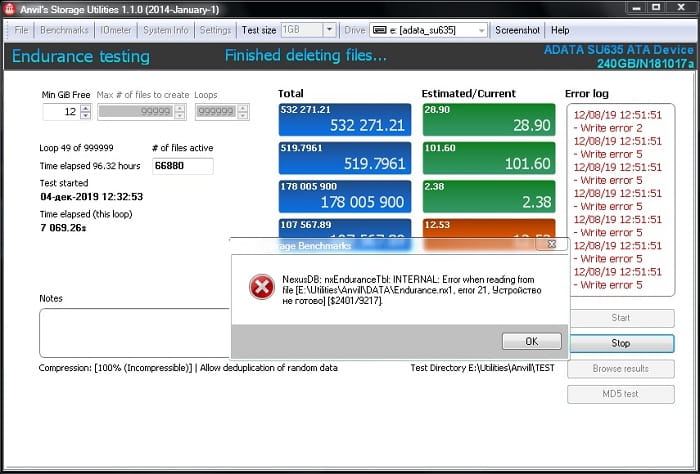The height and width of the screenshot is (474, 700).
Task: Click the Max # of files spinner arrows
Action: coord(180,112)
